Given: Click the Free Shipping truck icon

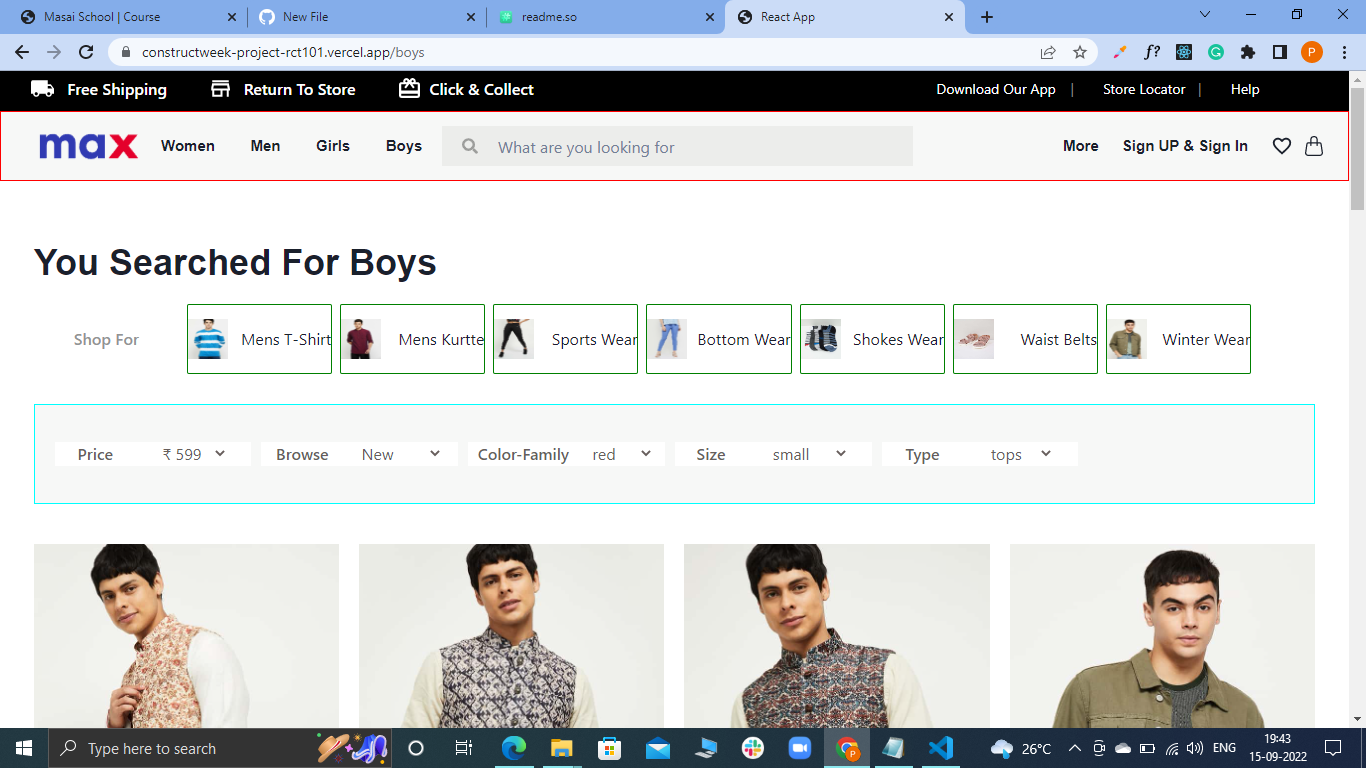Looking at the screenshot, I should pos(41,89).
